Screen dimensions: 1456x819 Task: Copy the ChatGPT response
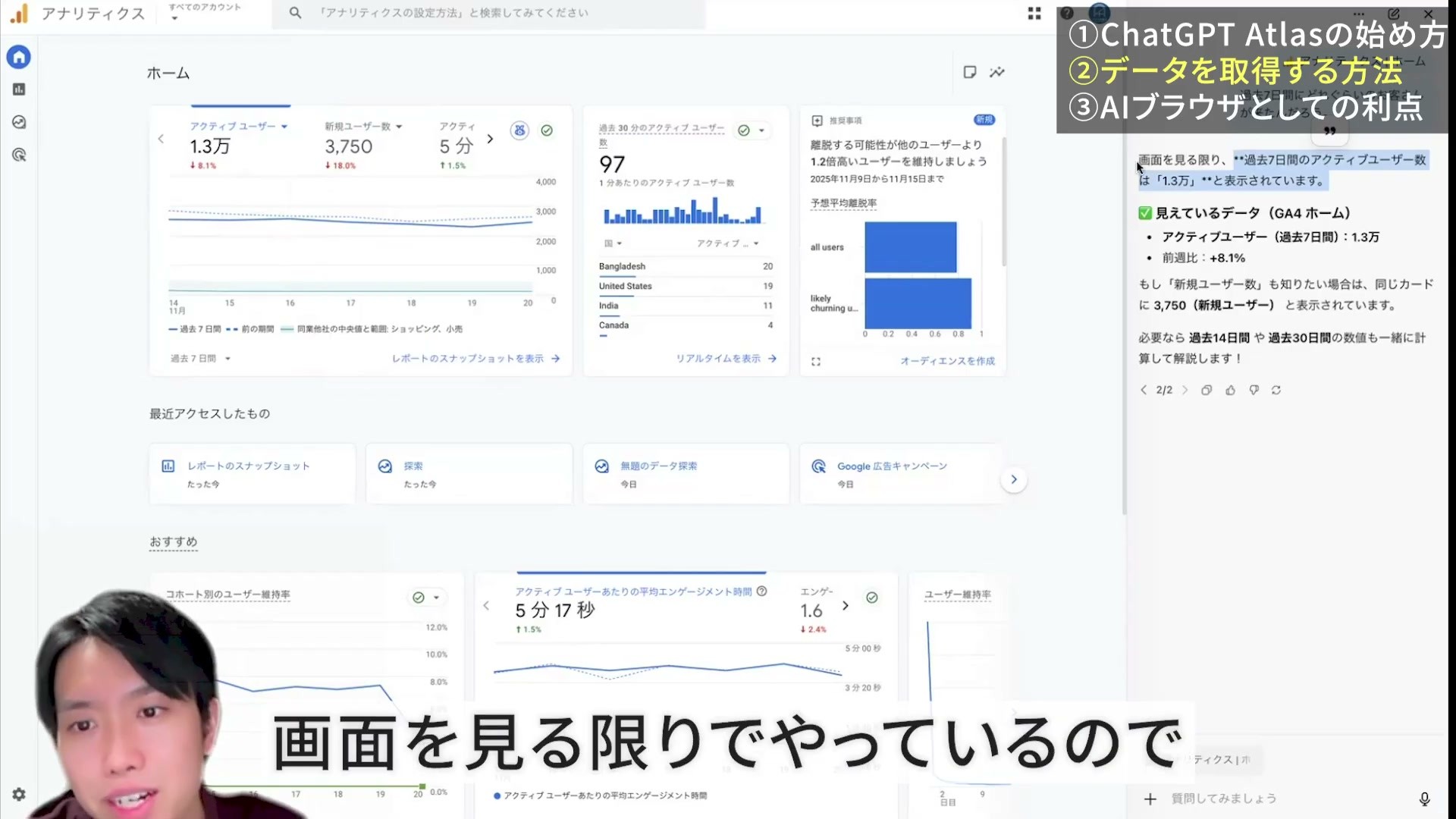click(x=1207, y=390)
